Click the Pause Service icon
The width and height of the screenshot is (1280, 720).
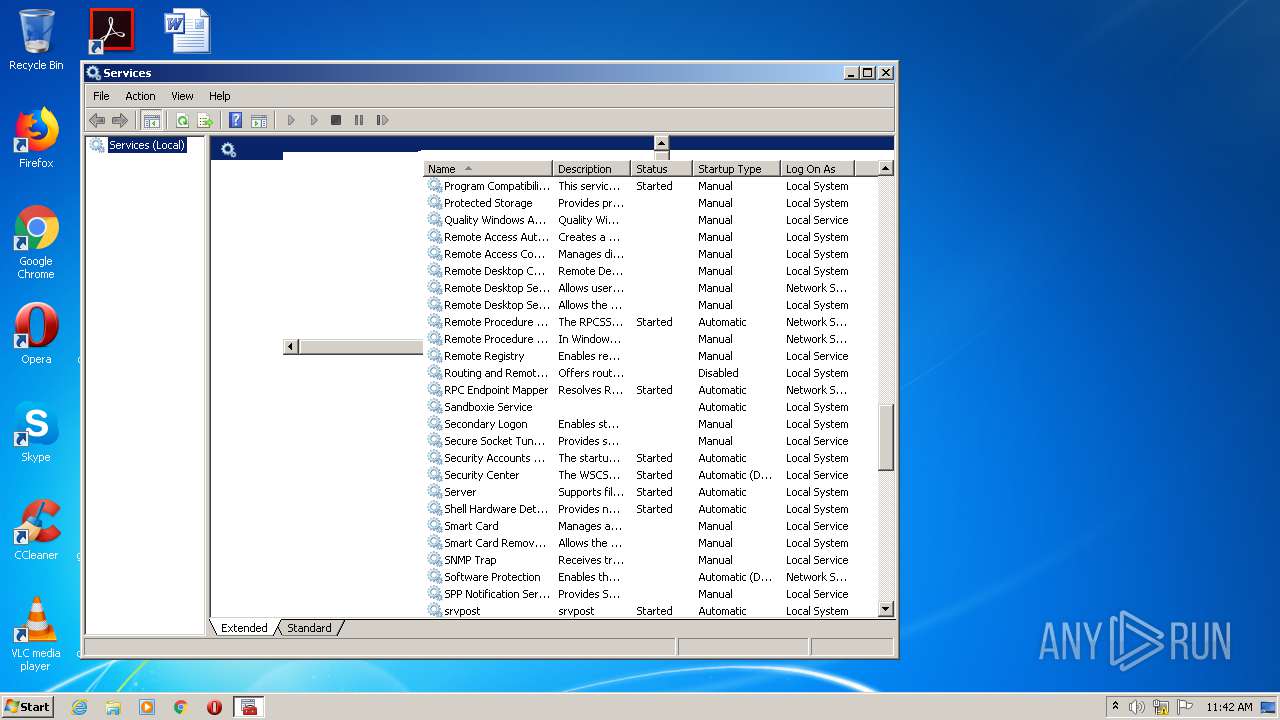[359, 120]
